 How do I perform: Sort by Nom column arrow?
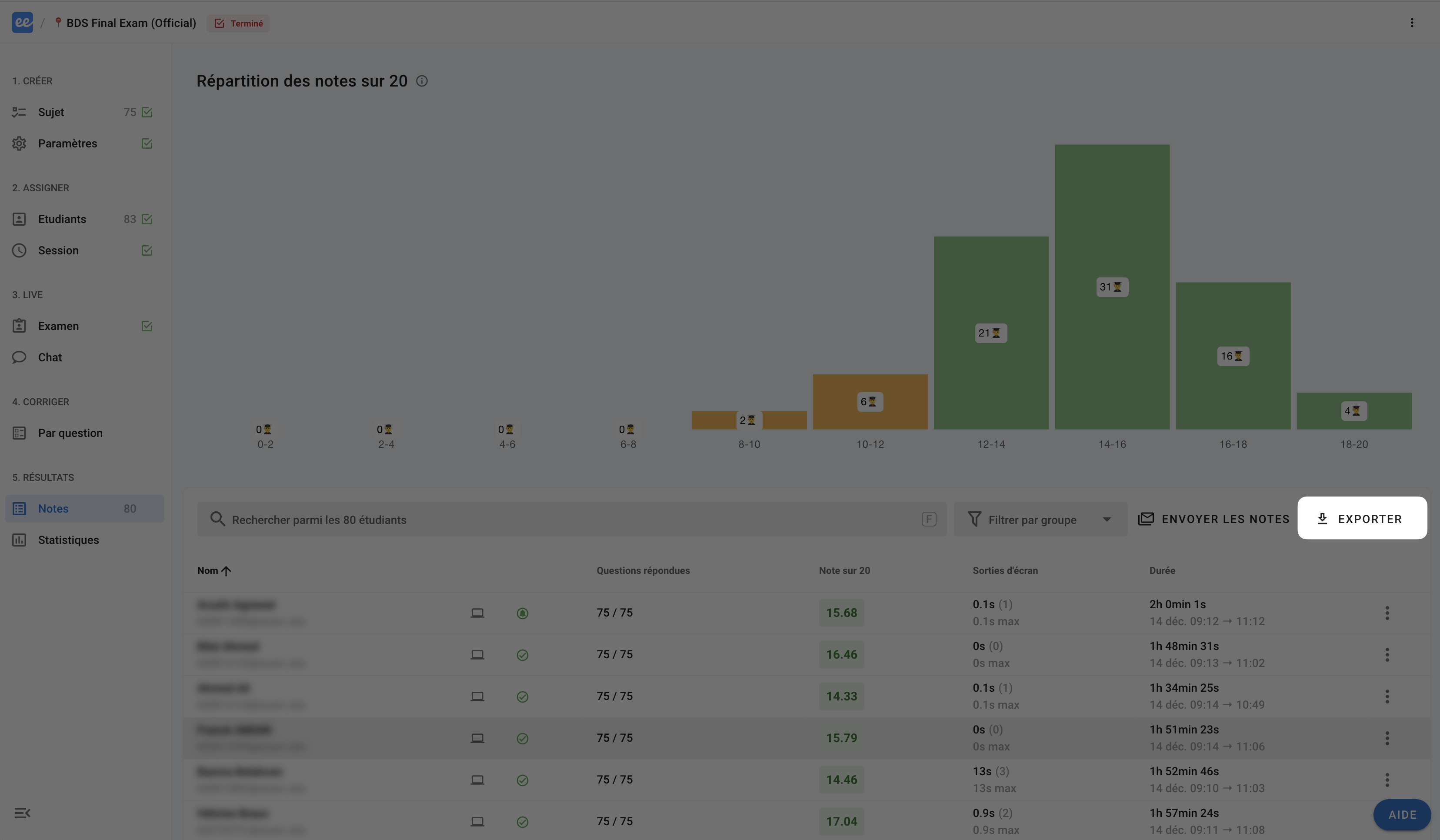tap(226, 571)
